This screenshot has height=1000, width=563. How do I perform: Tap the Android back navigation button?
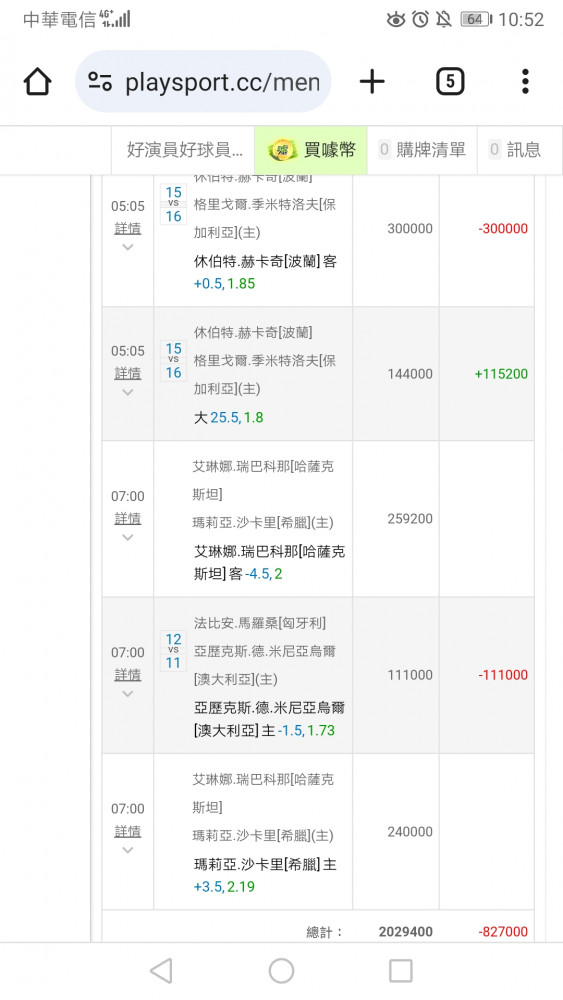tap(161, 971)
